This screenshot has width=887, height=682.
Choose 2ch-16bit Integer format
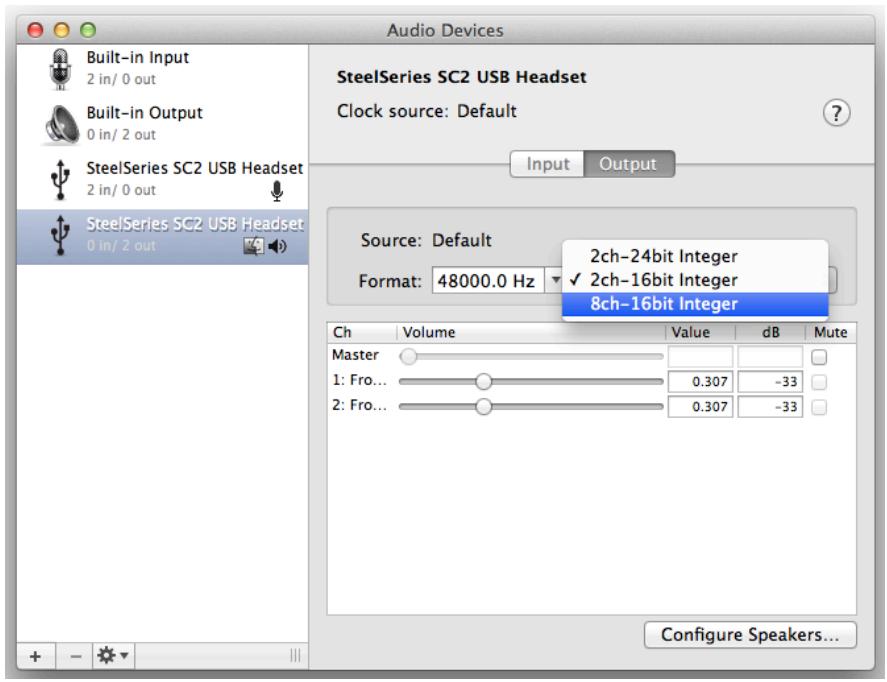[x=695, y=280]
